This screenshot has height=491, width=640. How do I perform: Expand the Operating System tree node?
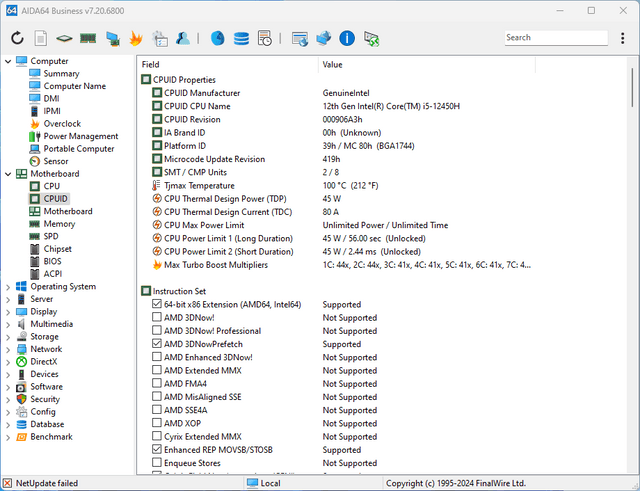click(9, 287)
